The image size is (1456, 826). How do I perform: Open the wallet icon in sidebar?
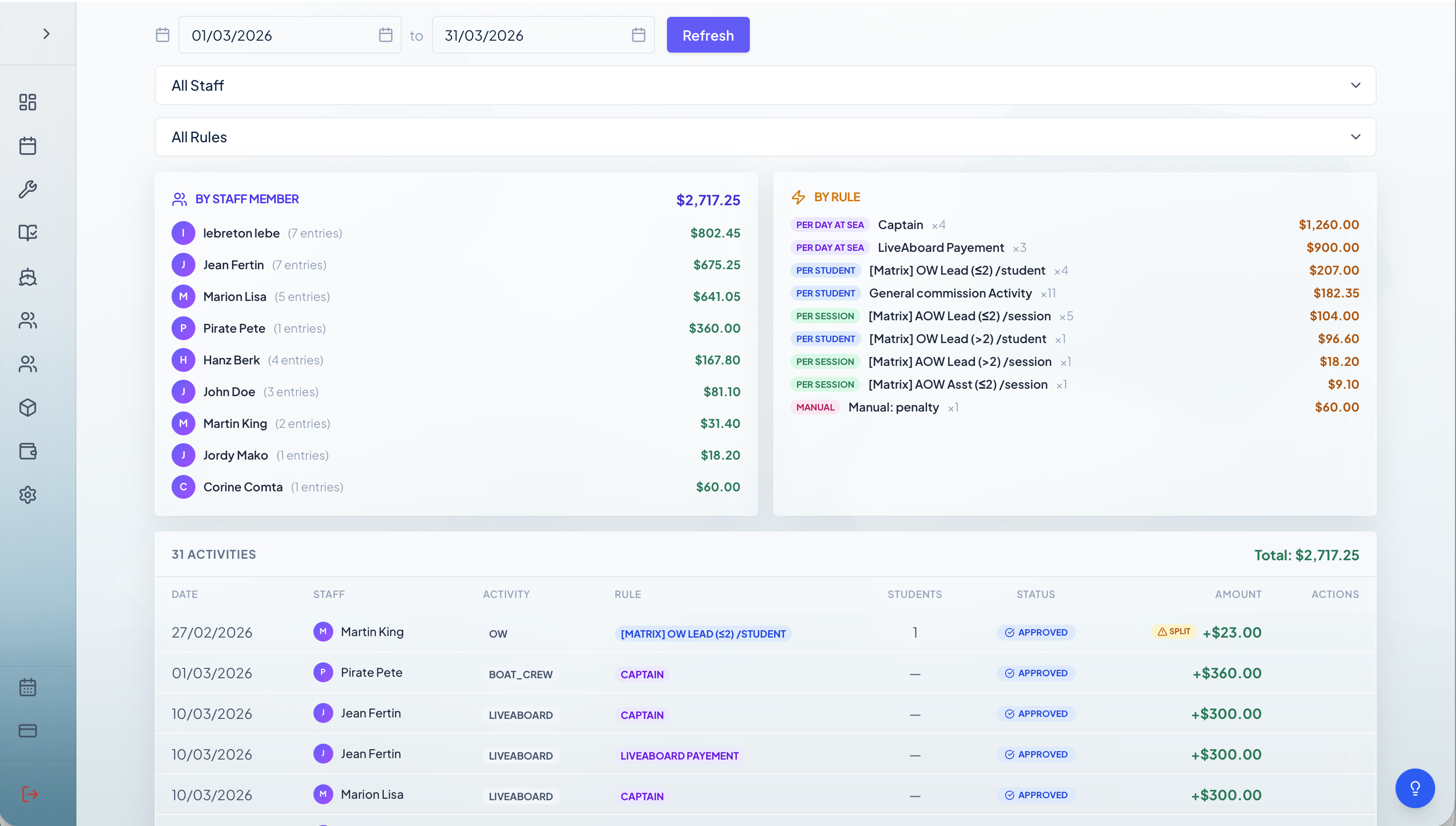28,451
